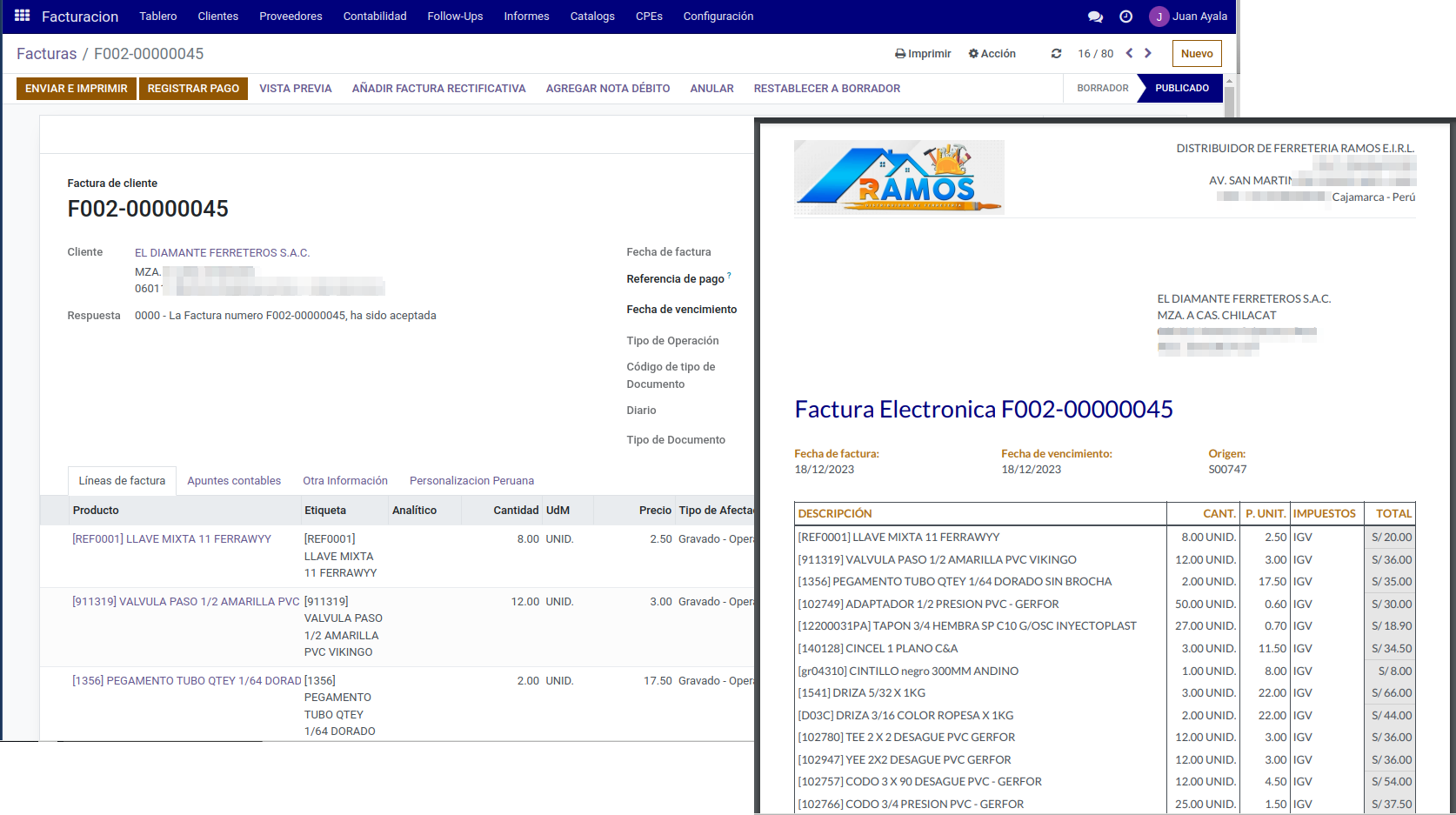Screen dimensions: 1456x815
Task: Go to previous invoice record arrow
Action: (1129, 53)
